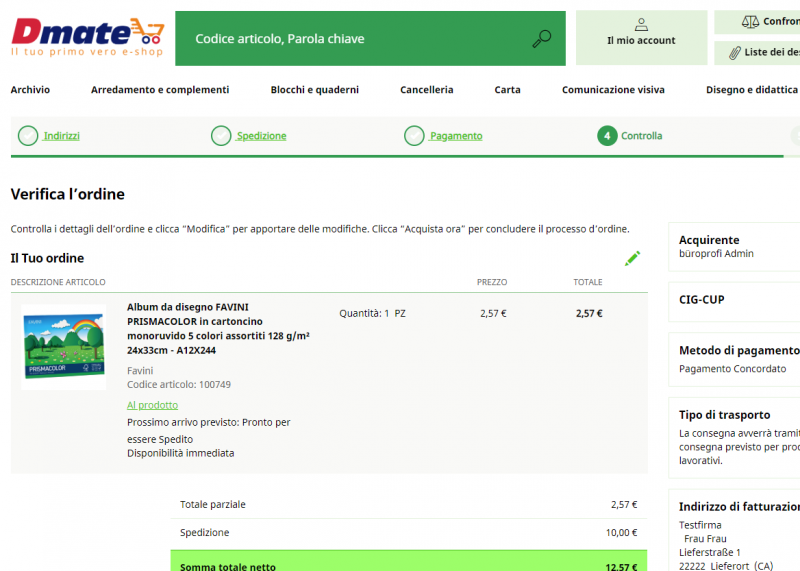
Task: Click Codice articolo: 100749 text
Action: pyautogui.click(x=179, y=384)
